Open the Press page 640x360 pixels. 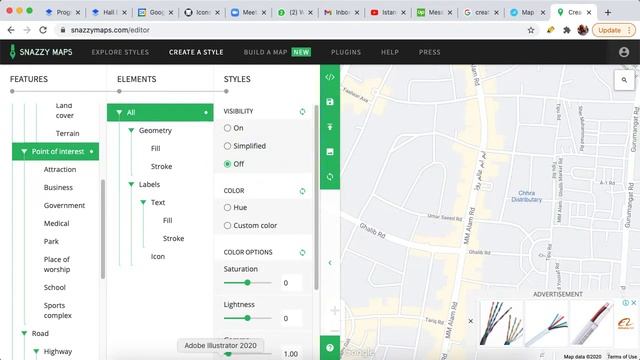[x=429, y=52]
